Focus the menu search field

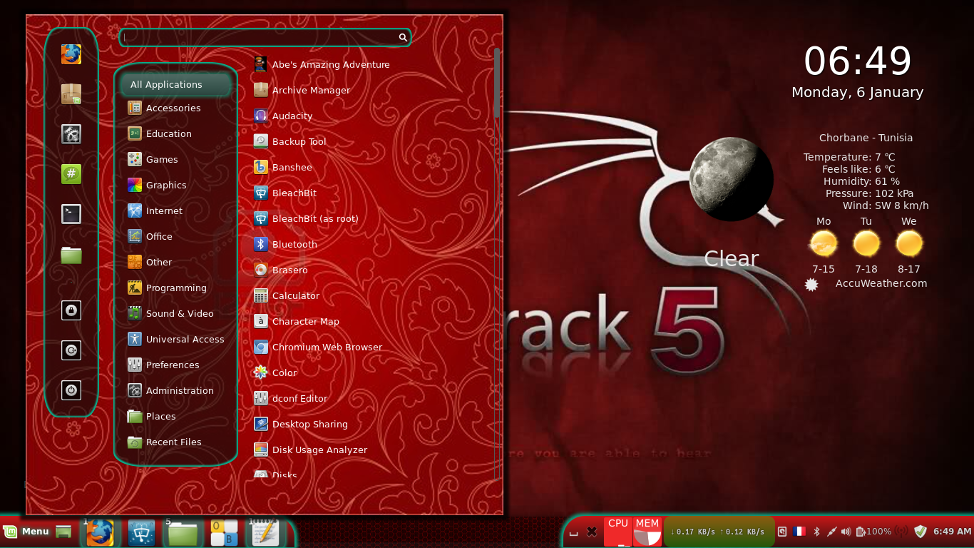point(265,37)
